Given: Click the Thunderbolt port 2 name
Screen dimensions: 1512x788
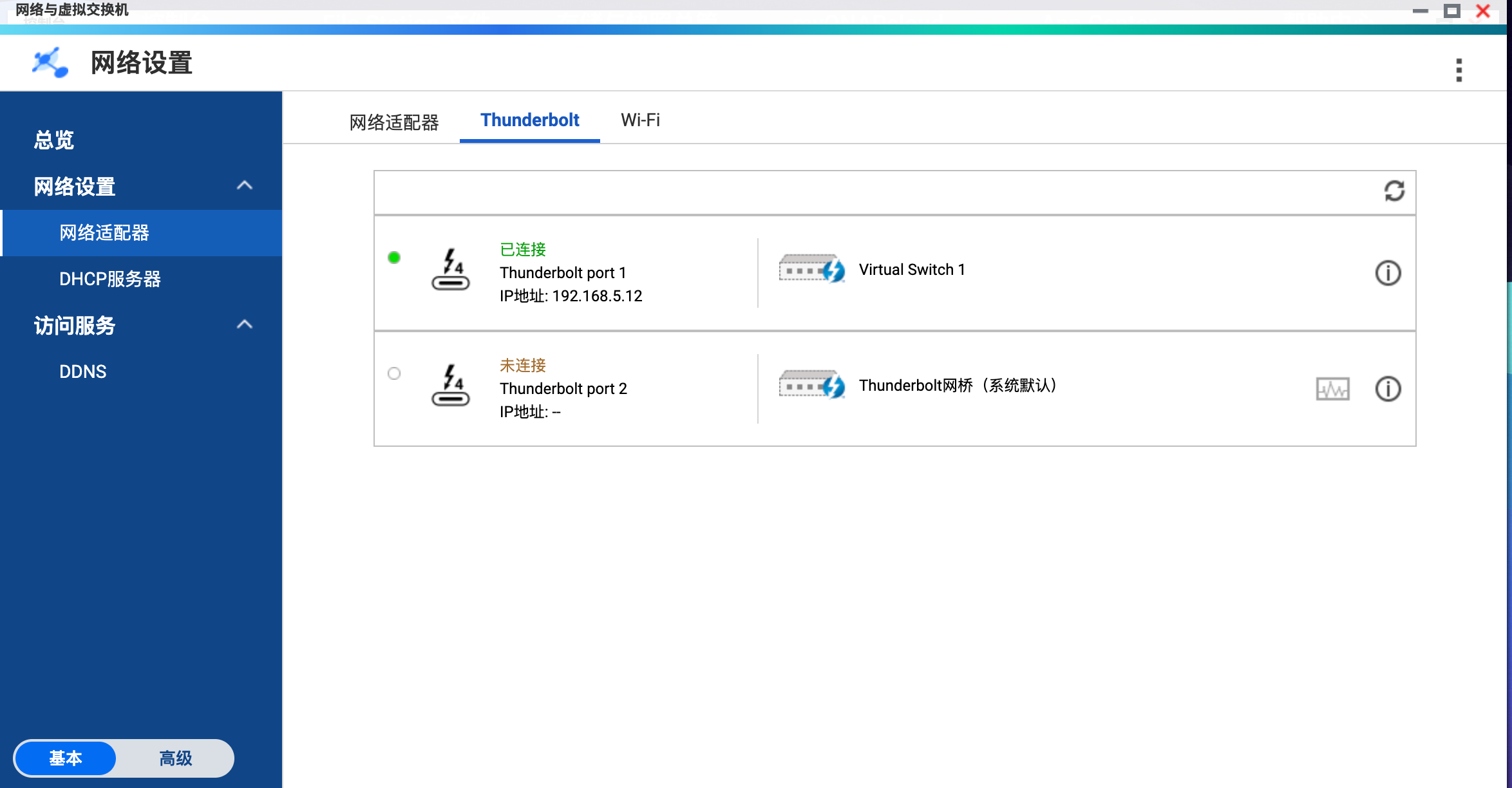Looking at the screenshot, I should click(x=563, y=389).
